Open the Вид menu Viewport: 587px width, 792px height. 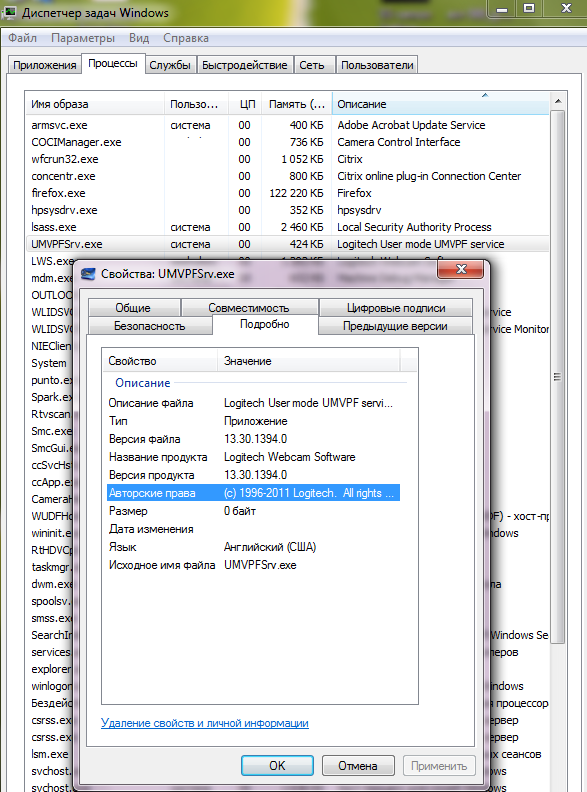[139, 38]
